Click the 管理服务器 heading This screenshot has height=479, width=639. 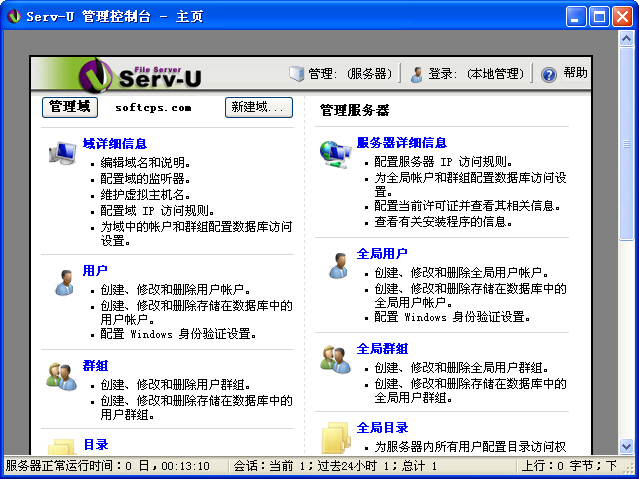(354, 110)
